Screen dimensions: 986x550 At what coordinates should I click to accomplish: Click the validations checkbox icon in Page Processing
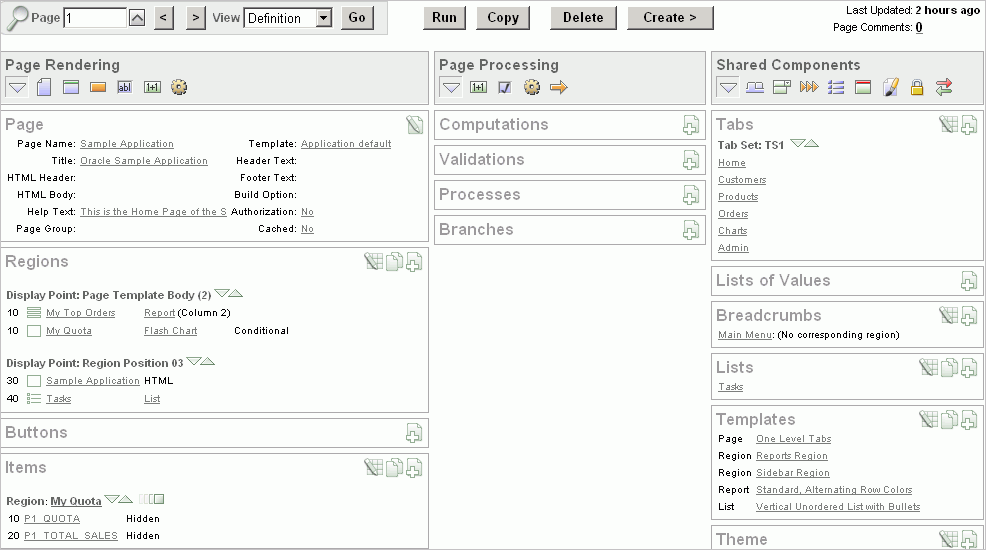pyautogui.click(x=505, y=88)
